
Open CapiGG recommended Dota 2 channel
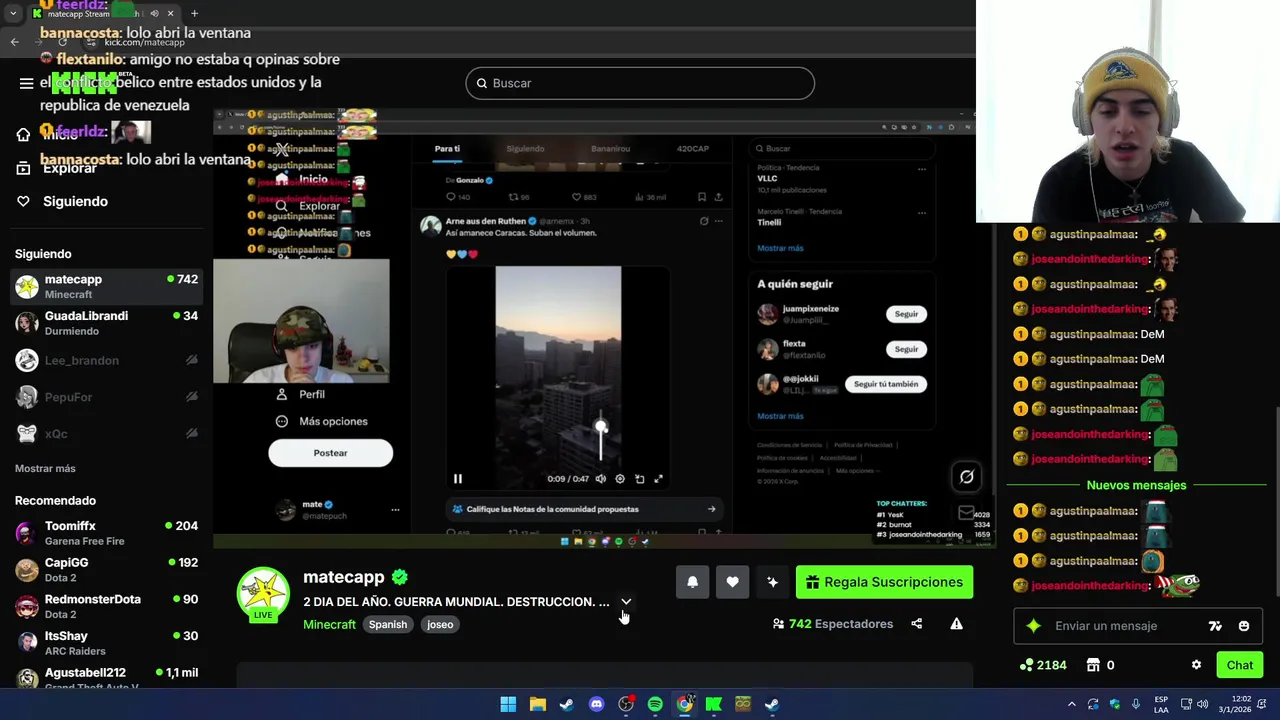coord(107,570)
